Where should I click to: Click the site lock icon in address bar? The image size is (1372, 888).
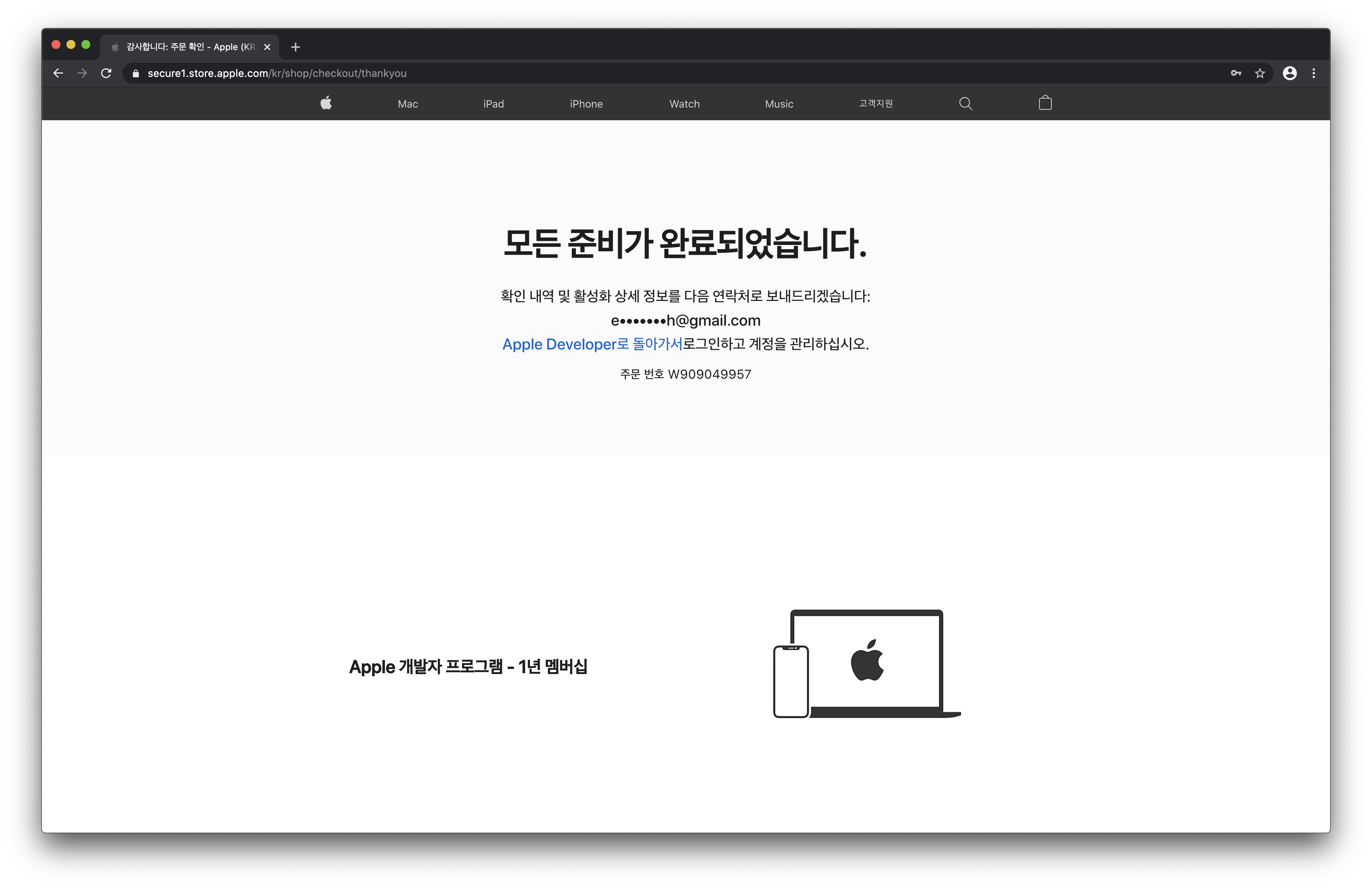point(136,73)
